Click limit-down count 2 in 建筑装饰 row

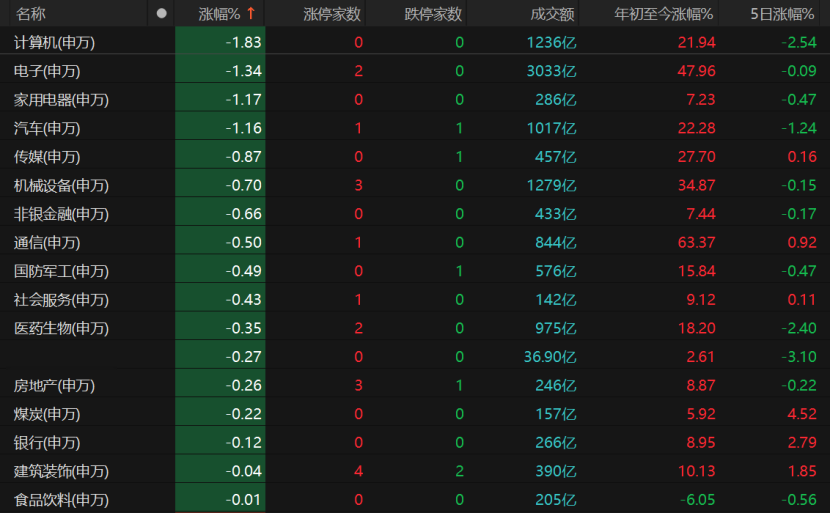click(x=459, y=471)
